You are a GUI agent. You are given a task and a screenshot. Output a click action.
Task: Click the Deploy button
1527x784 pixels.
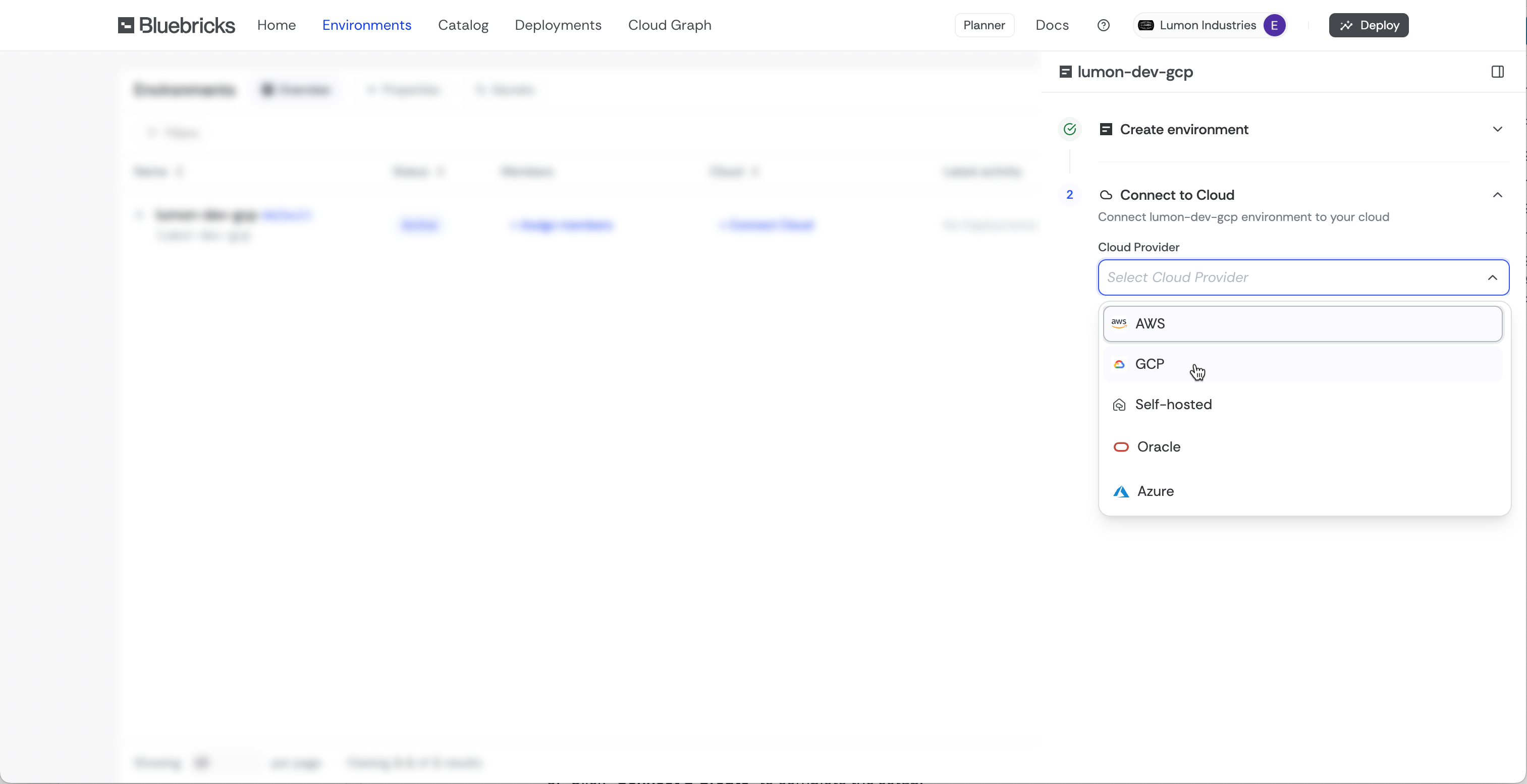coord(1368,25)
